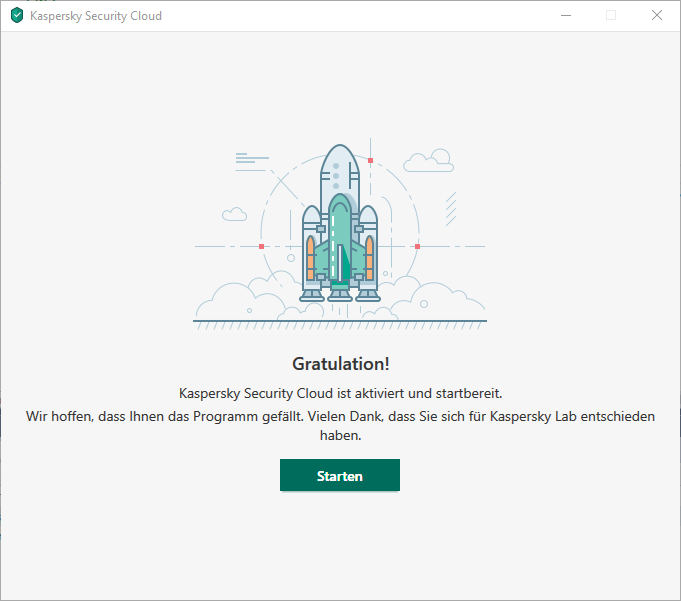The height and width of the screenshot is (601, 681).
Task: Minimize the Kaspersky Security Cloud window
Action: tap(565, 16)
